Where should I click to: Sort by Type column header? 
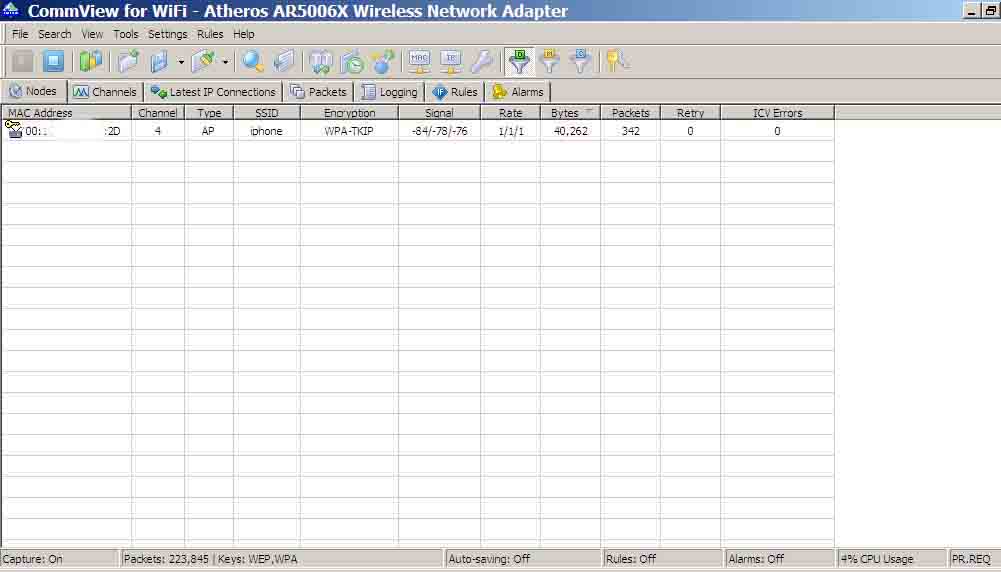(209, 113)
